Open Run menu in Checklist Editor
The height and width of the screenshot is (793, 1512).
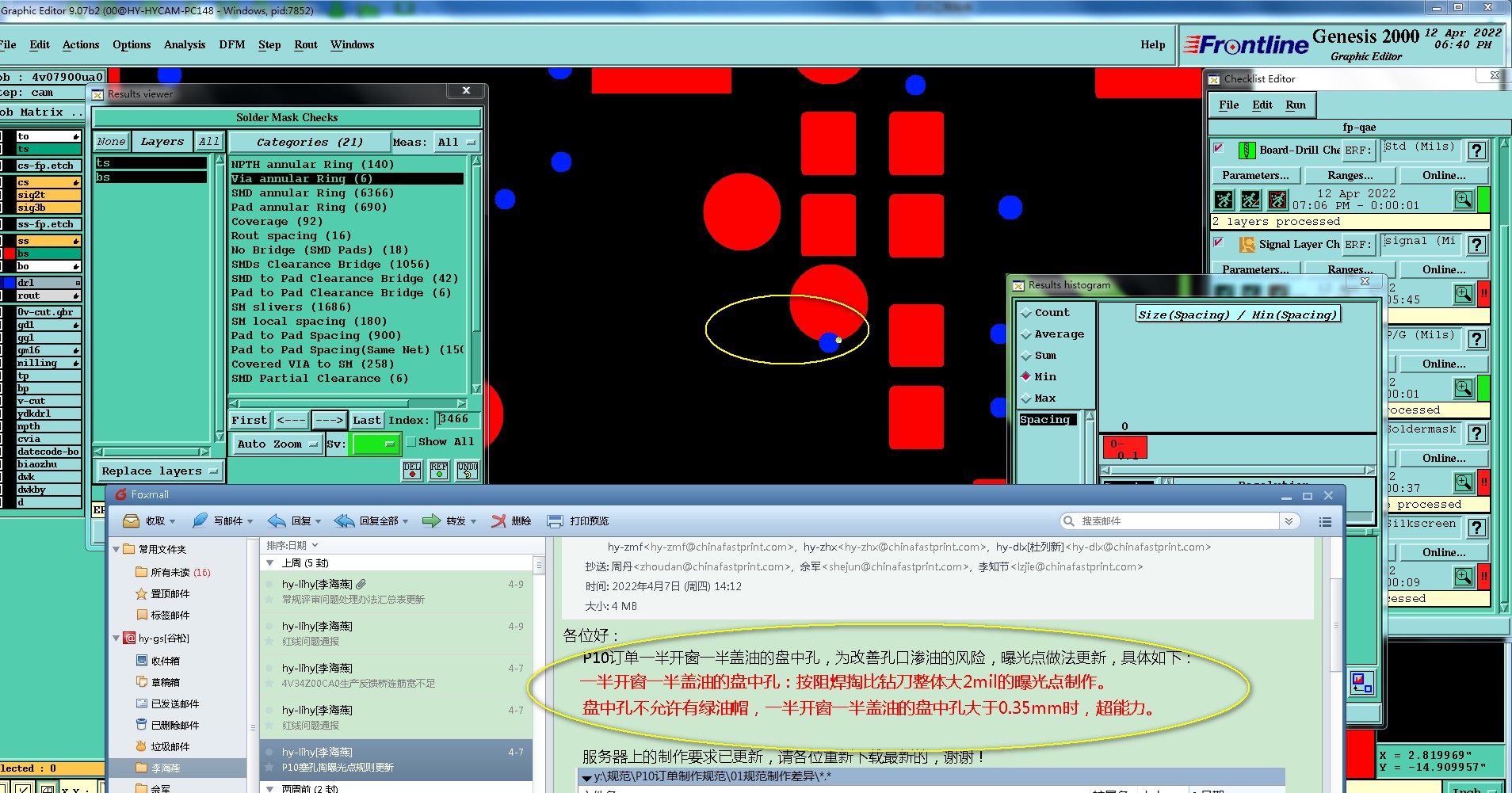[x=1296, y=105]
